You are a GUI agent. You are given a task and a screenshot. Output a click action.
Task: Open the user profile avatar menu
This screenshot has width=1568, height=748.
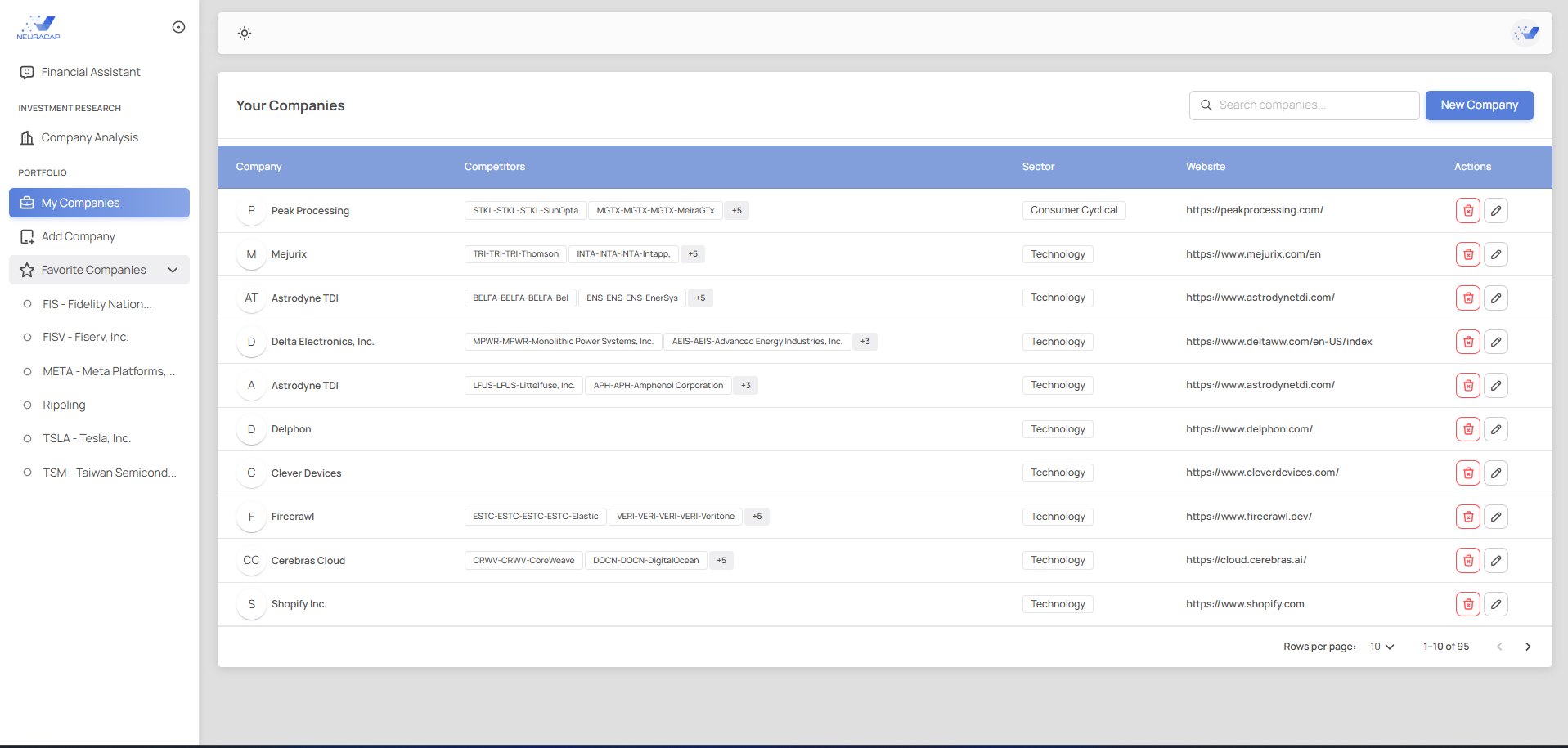1525,34
